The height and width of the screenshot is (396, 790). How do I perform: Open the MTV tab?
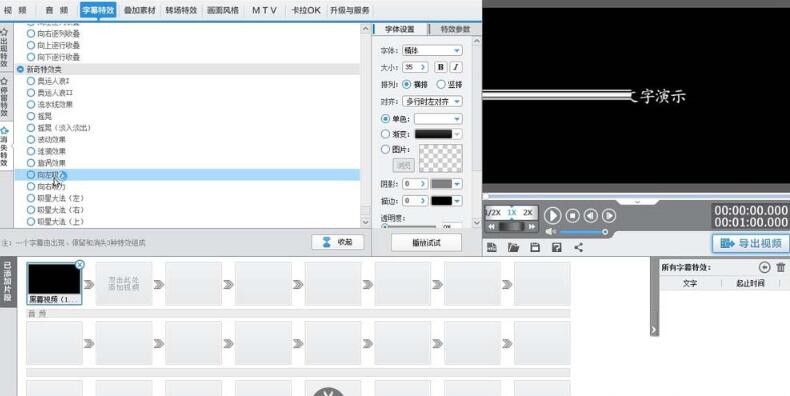point(265,10)
